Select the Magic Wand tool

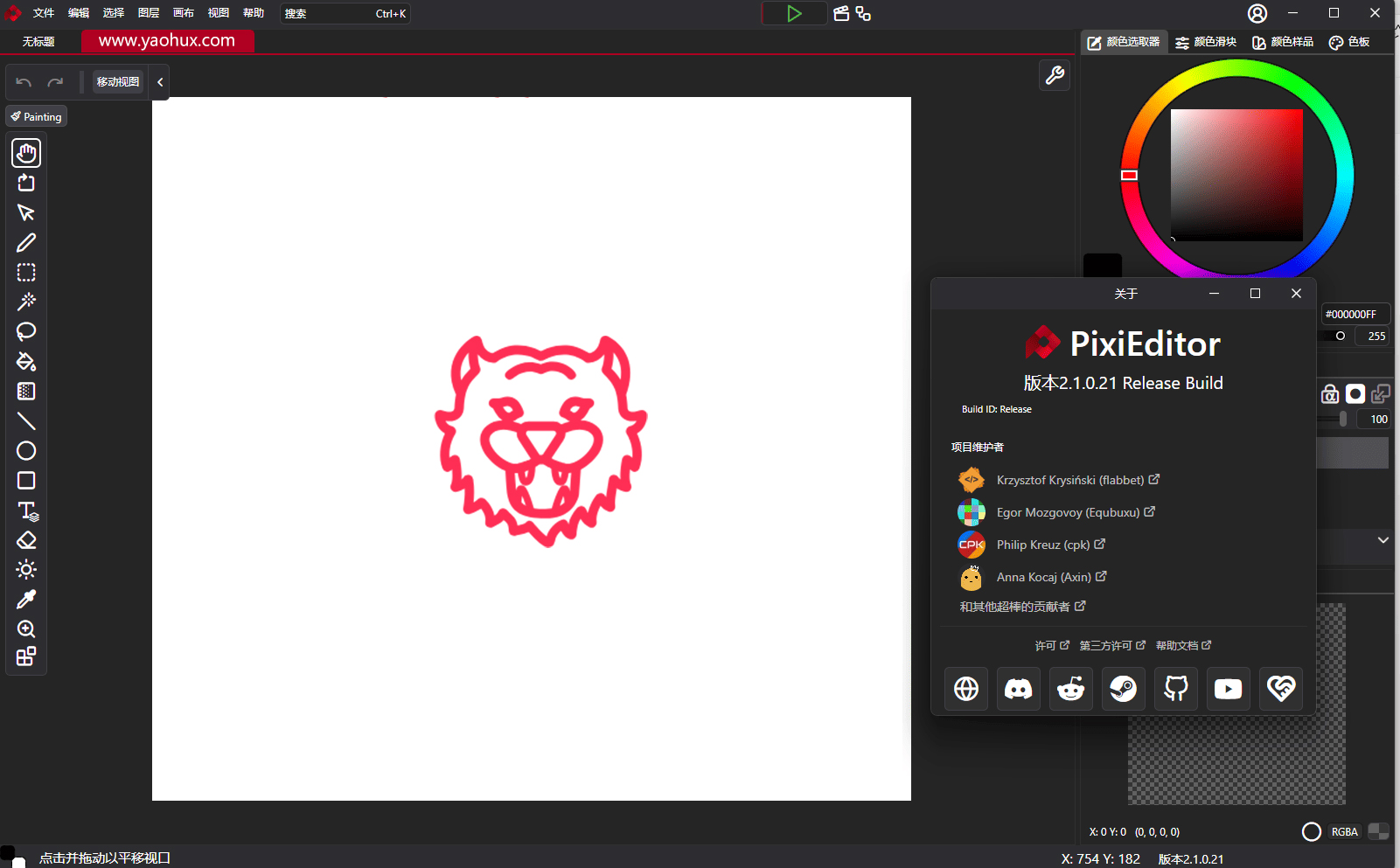(x=26, y=302)
